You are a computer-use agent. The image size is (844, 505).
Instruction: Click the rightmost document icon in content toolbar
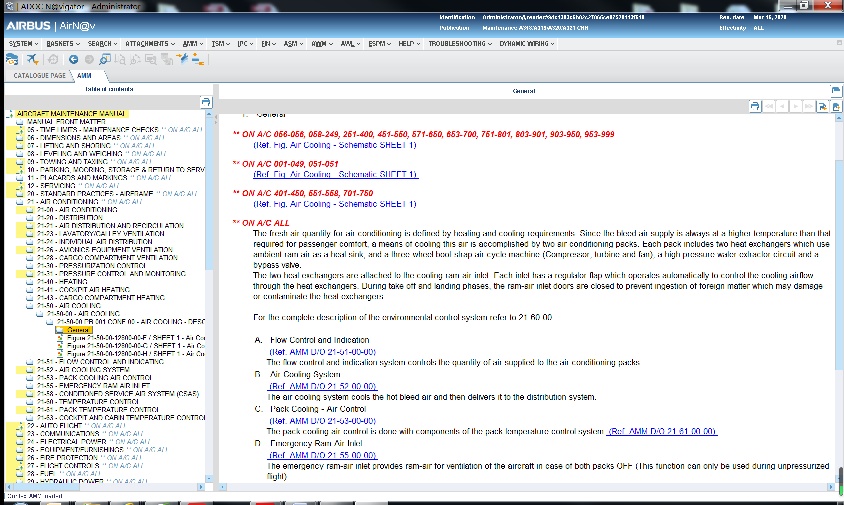pyautogui.click(x=836, y=107)
